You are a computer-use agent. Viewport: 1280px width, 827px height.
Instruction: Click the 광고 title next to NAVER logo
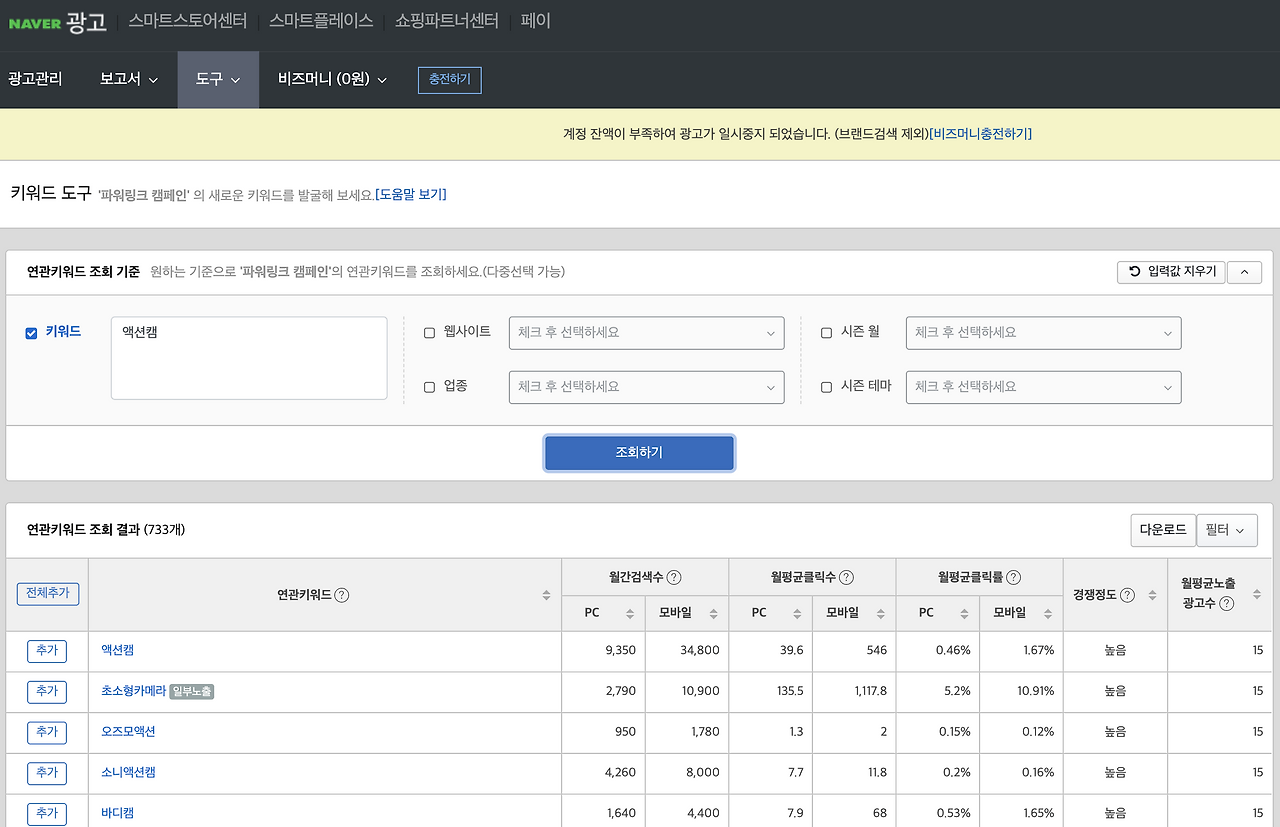[x=87, y=22]
